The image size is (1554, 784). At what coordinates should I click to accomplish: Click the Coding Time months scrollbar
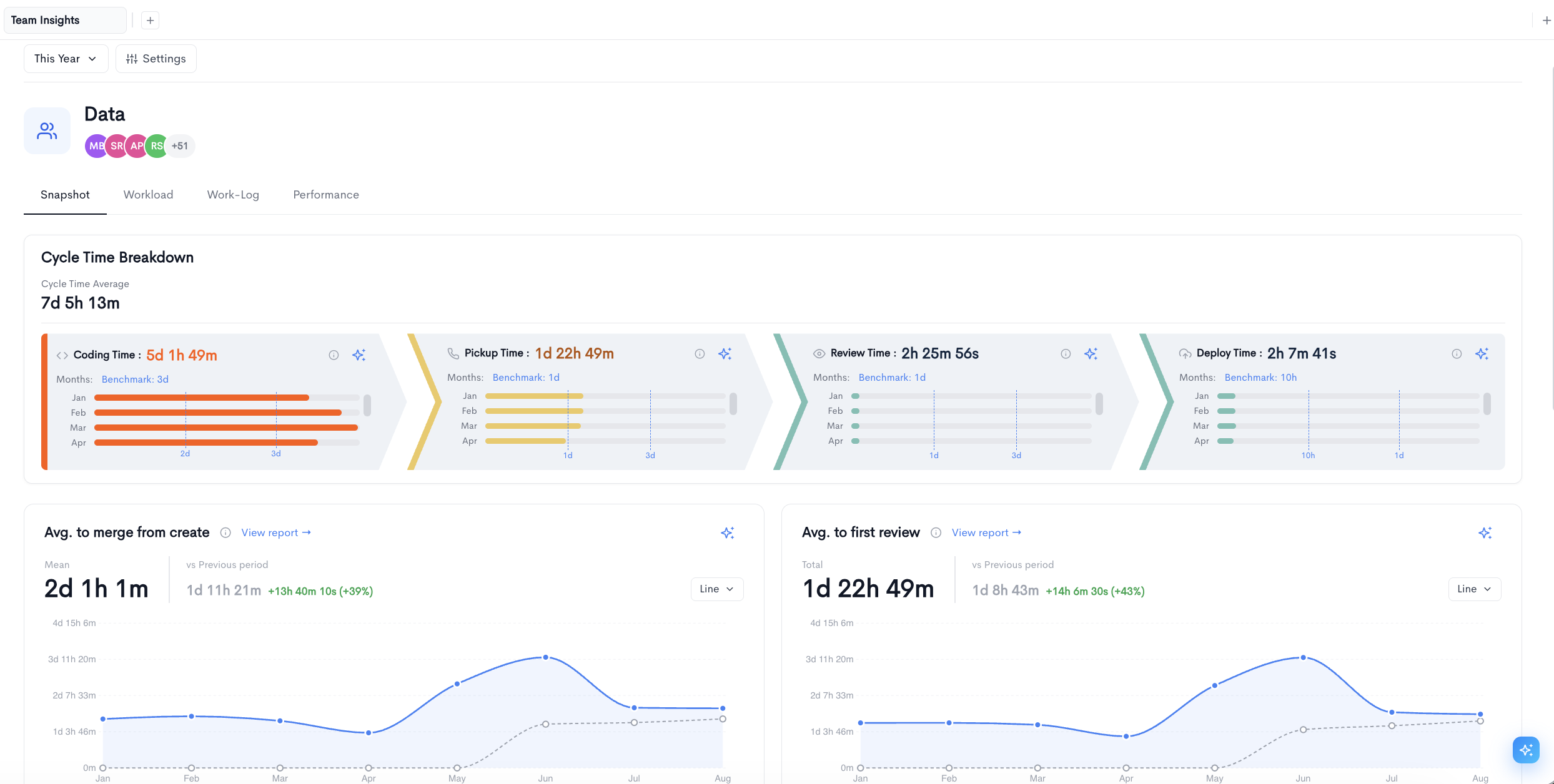click(367, 405)
